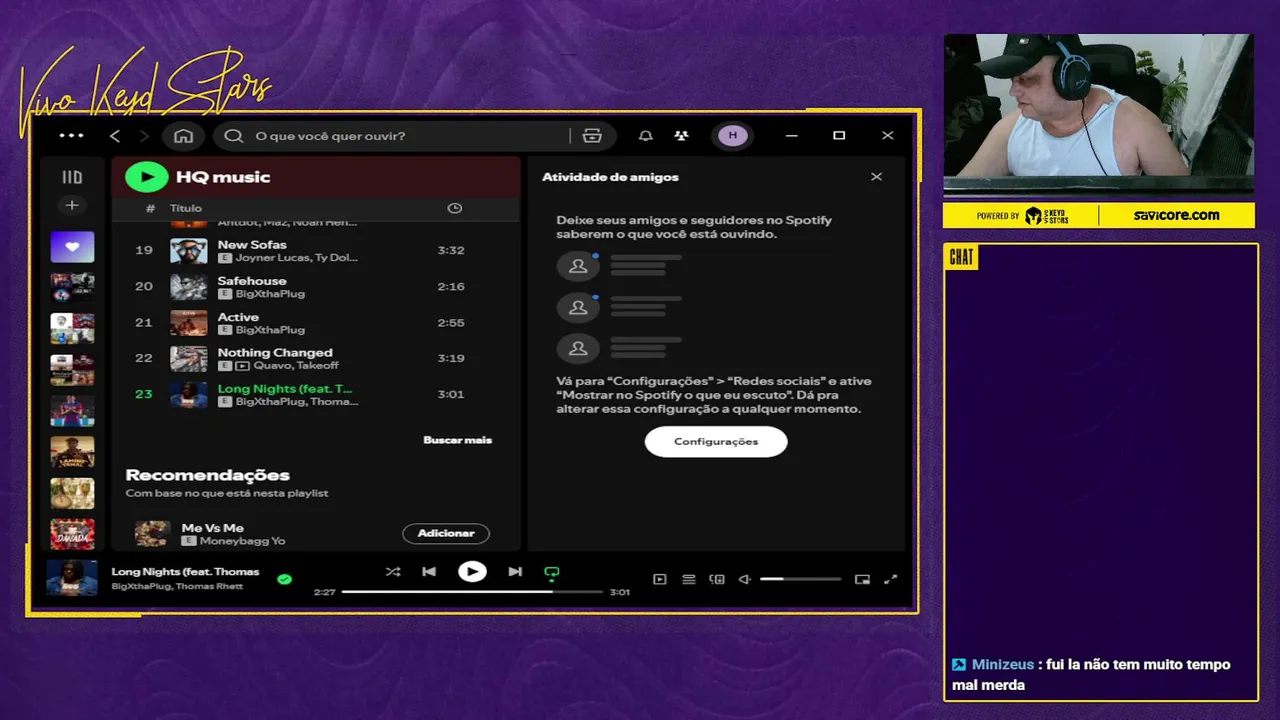
Task: Click the New Sofas album cover
Action: click(x=189, y=250)
